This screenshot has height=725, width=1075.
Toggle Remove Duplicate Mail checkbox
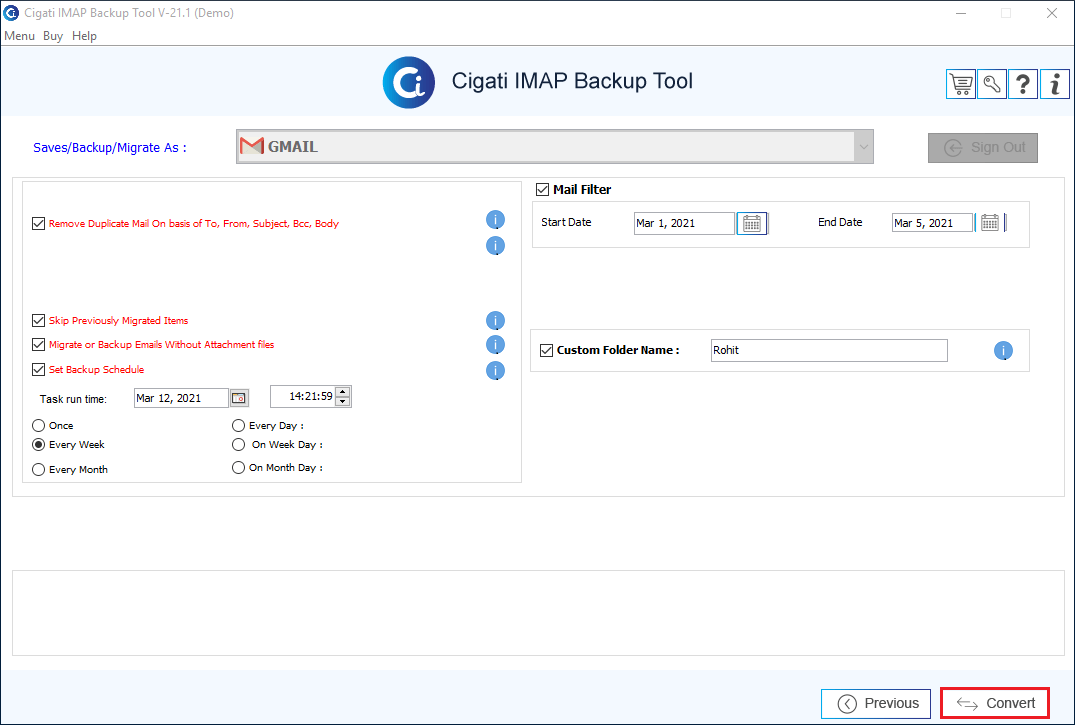pos(38,224)
